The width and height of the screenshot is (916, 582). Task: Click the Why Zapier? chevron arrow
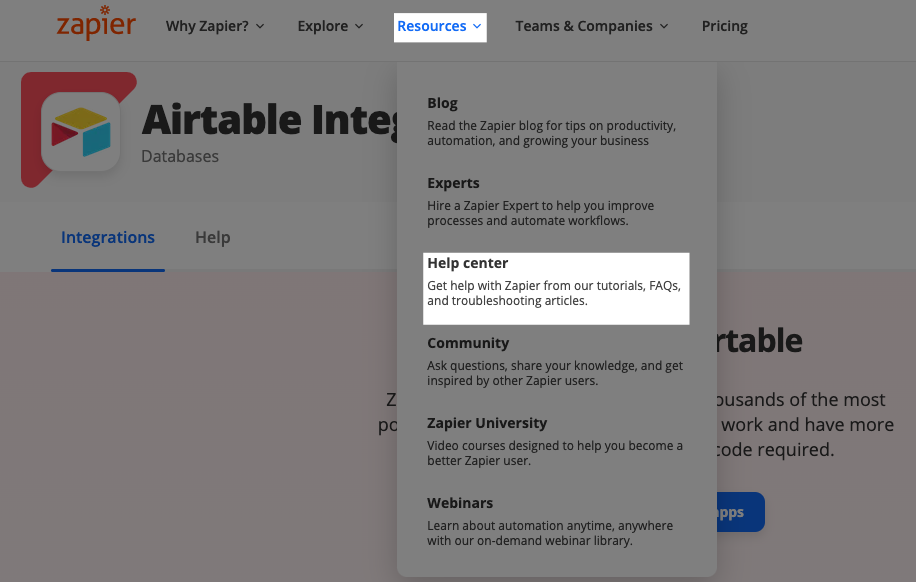[260, 26]
